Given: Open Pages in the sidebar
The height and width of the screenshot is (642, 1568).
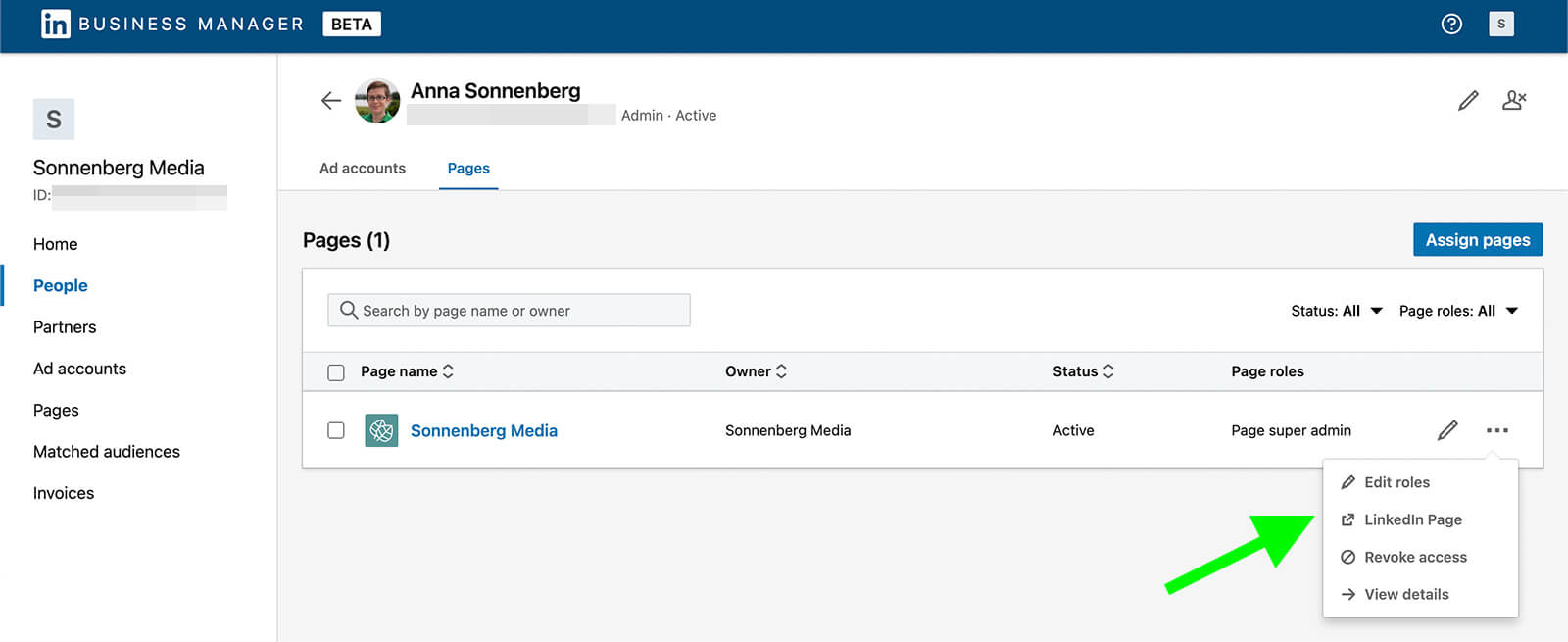Looking at the screenshot, I should (x=56, y=410).
